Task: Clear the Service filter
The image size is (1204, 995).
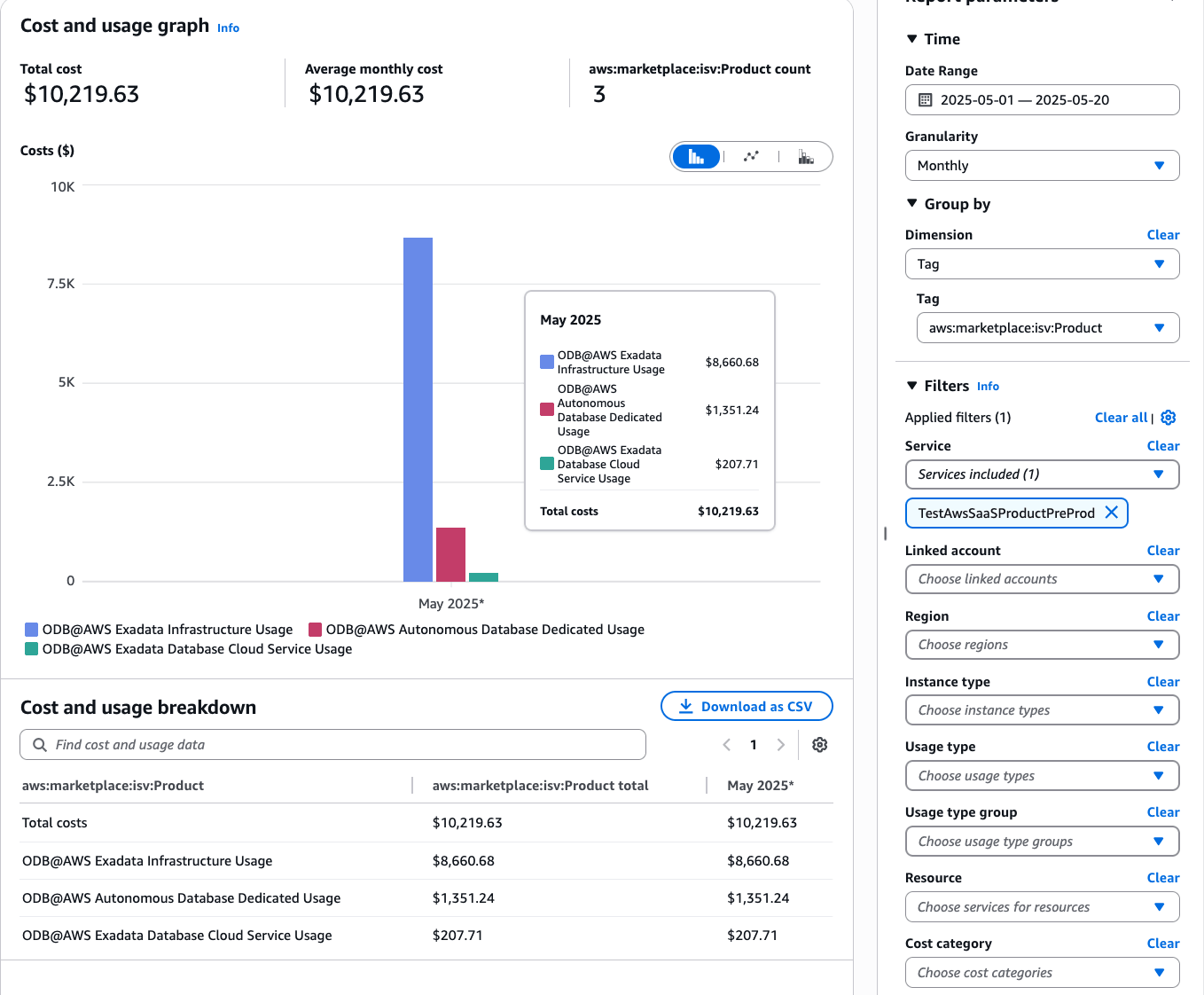Action: [x=1162, y=445]
